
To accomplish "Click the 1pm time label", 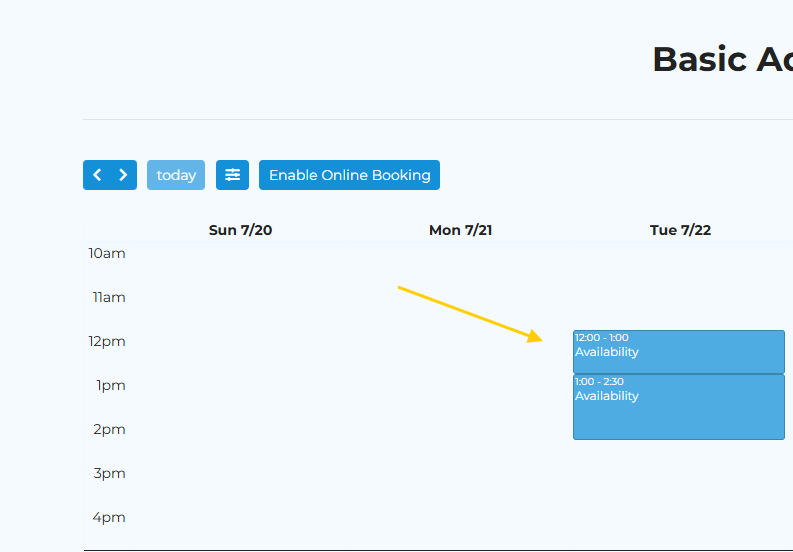I will click(111, 386).
